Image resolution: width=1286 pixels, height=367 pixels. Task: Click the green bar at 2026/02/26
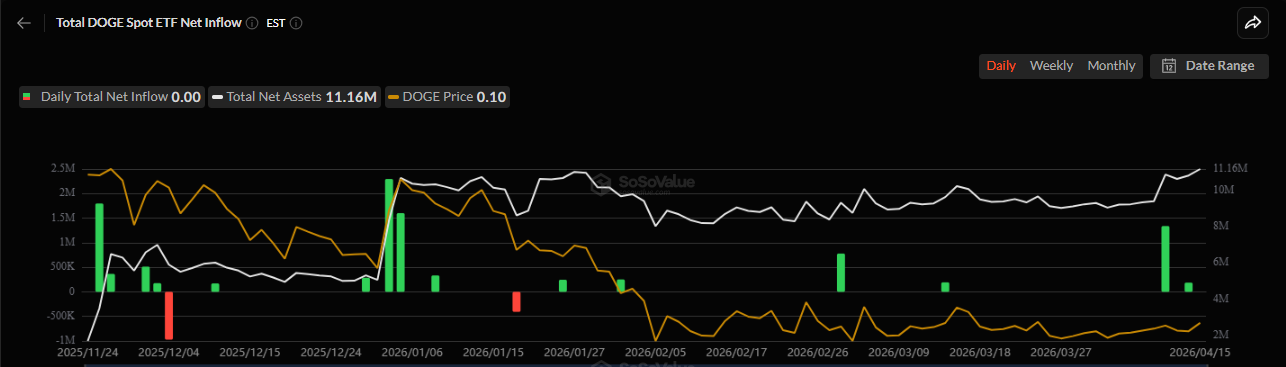coord(841,272)
